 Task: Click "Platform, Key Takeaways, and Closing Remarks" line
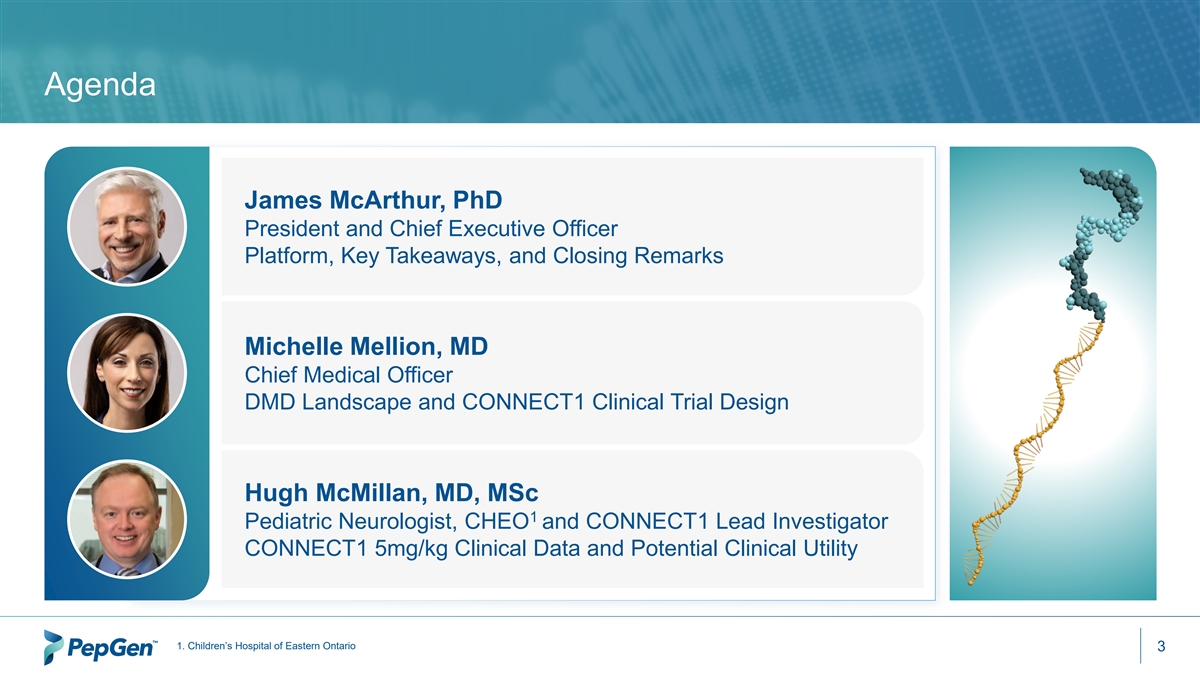[x=484, y=256]
